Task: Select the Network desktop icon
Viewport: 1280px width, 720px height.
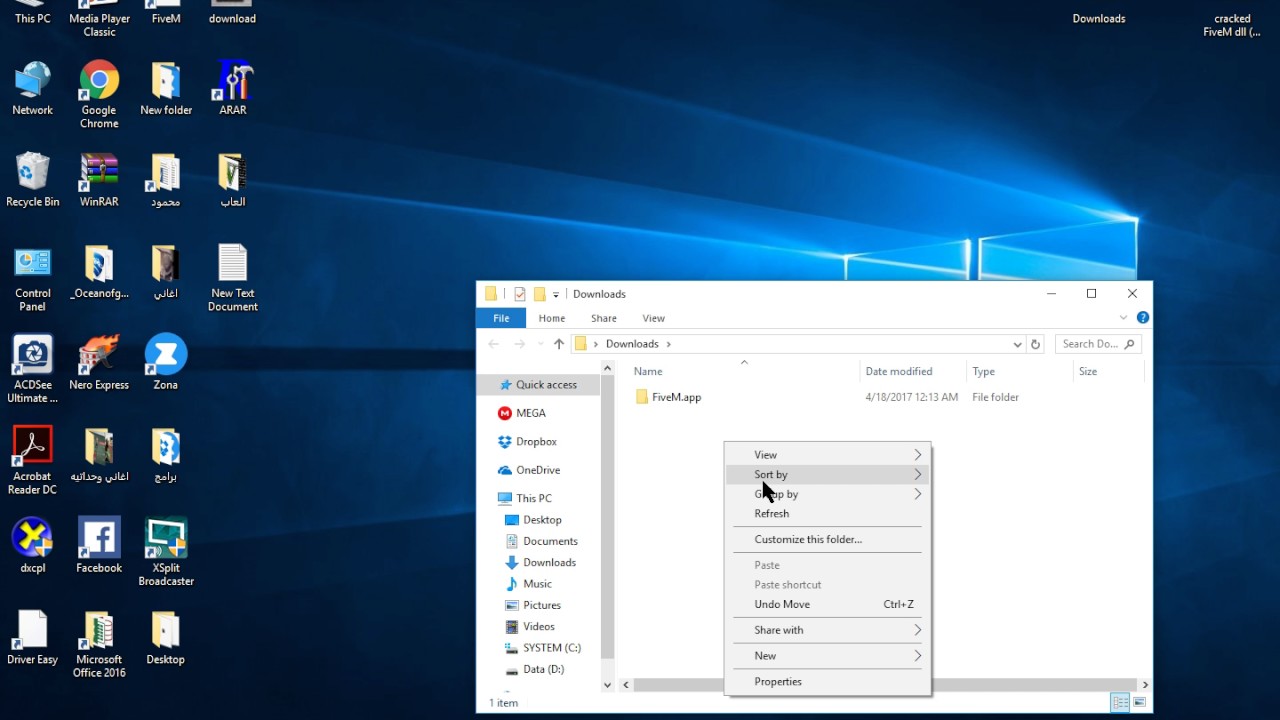Action: [x=33, y=89]
